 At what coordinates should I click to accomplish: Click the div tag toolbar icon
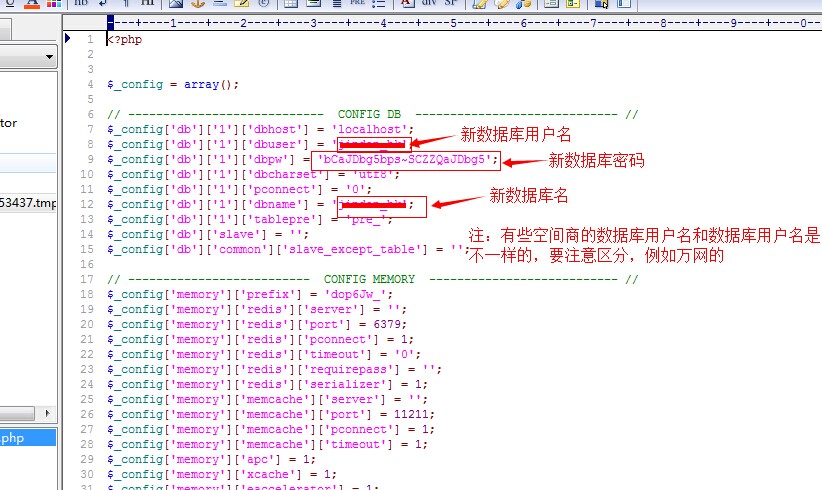tap(428, 4)
